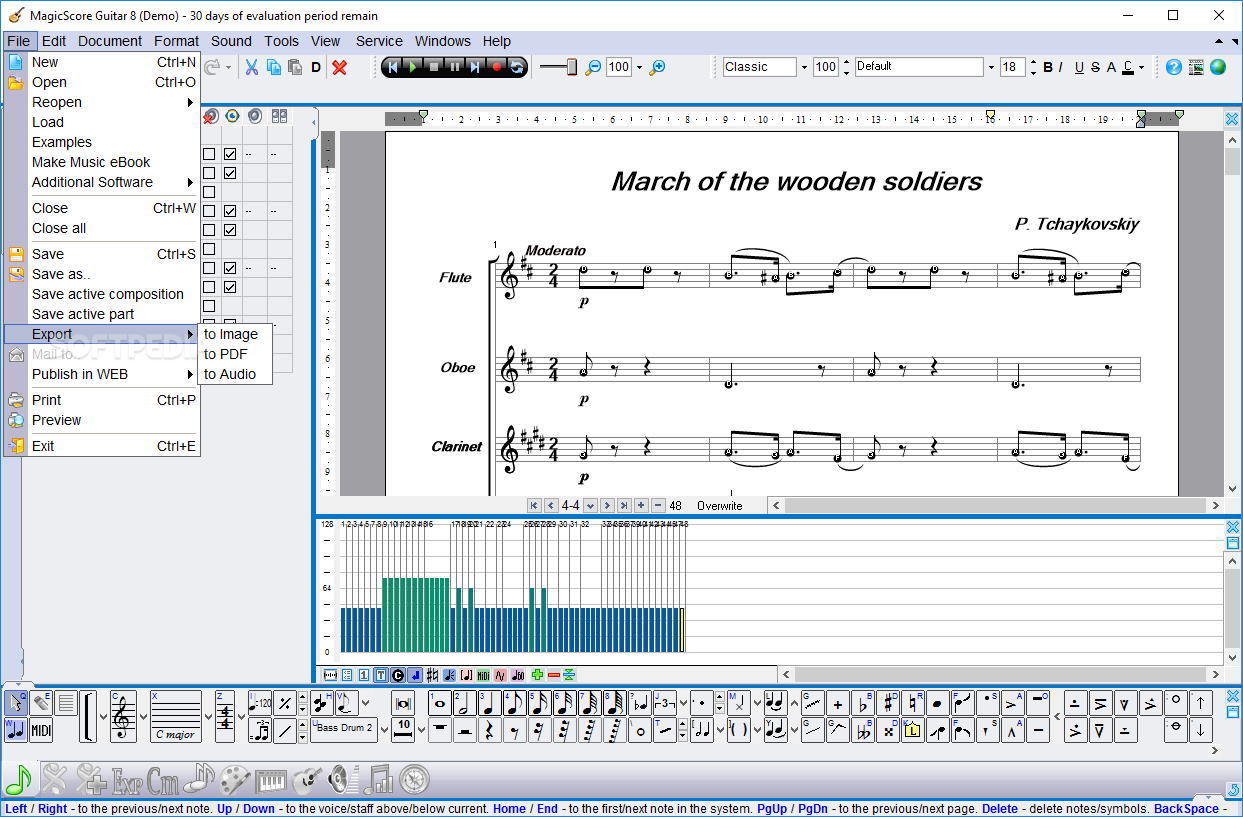Click the MIDI input button in palette

(x=41, y=731)
